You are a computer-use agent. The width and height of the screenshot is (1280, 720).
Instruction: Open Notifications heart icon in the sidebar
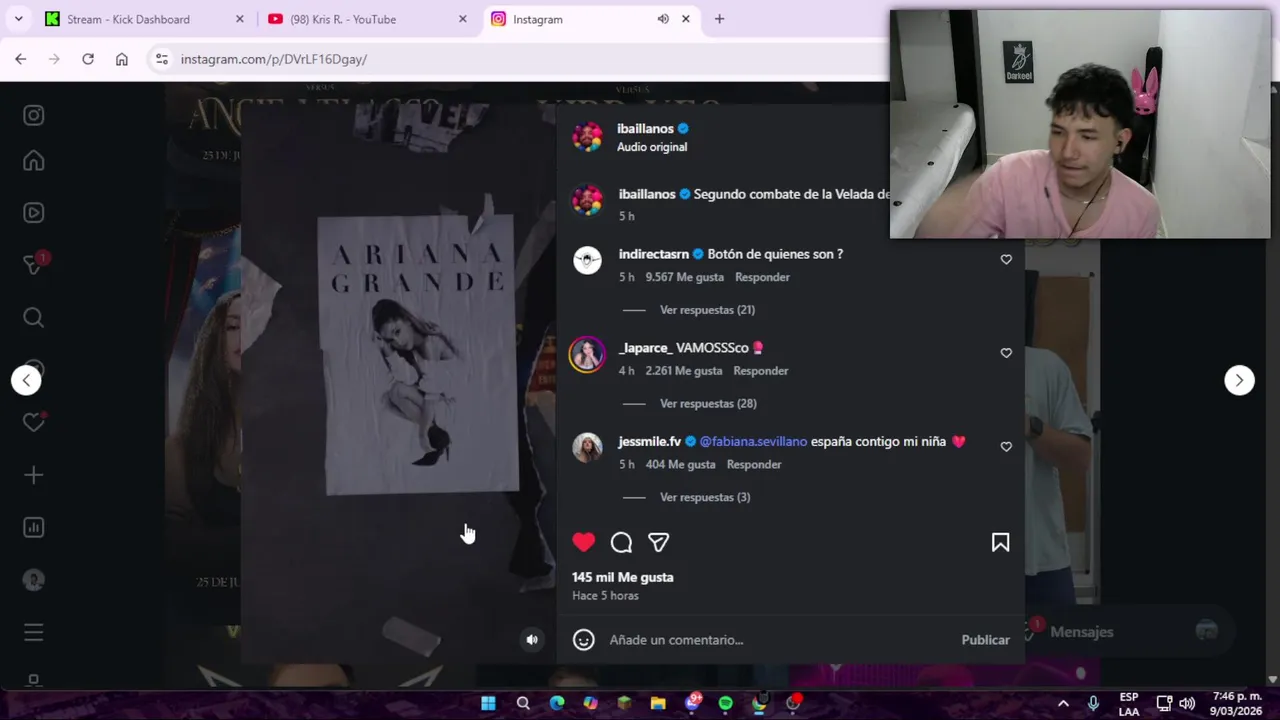click(x=34, y=422)
